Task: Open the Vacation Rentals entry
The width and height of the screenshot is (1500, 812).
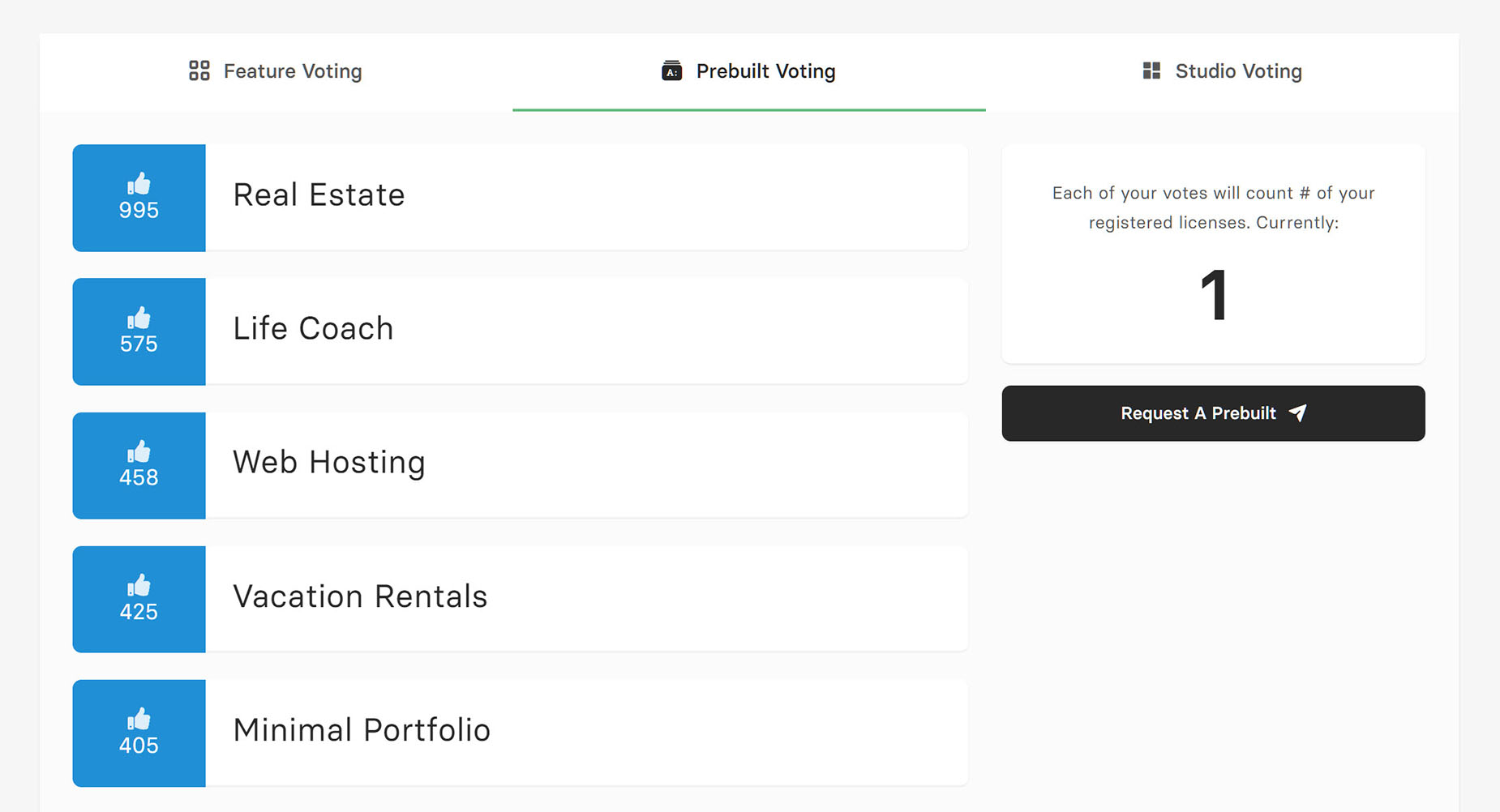Action: click(x=586, y=599)
